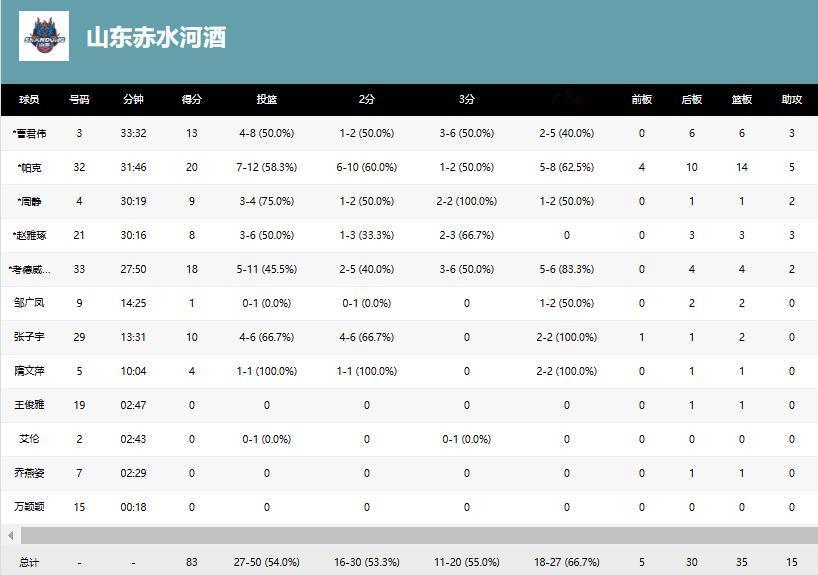Select player name 万颖颖

click(x=29, y=507)
